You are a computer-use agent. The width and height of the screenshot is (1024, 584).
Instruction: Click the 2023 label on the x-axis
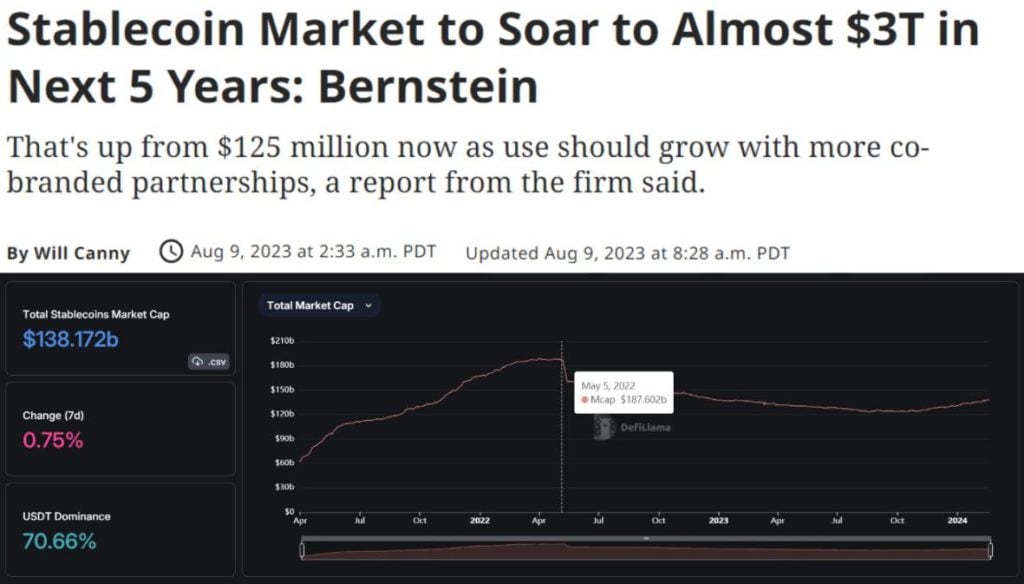[718, 521]
